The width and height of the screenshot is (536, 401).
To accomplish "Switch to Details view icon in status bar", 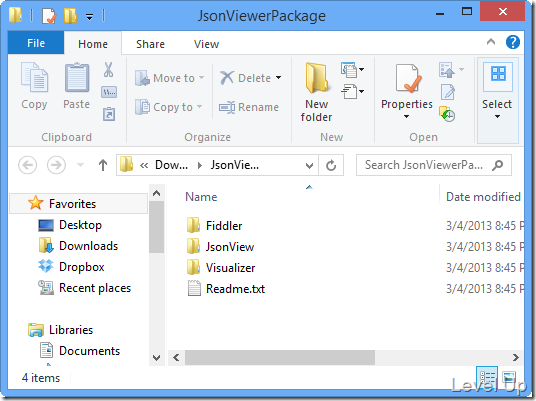I will pyautogui.click(x=487, y=377).
